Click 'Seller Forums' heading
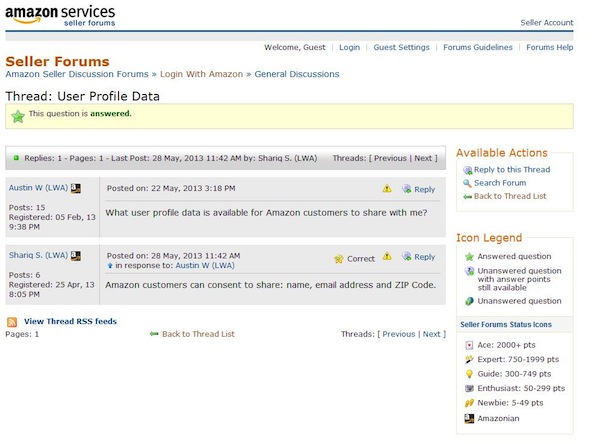The width and height of the screenshot is (600, 444). click(x=57, y=61)
